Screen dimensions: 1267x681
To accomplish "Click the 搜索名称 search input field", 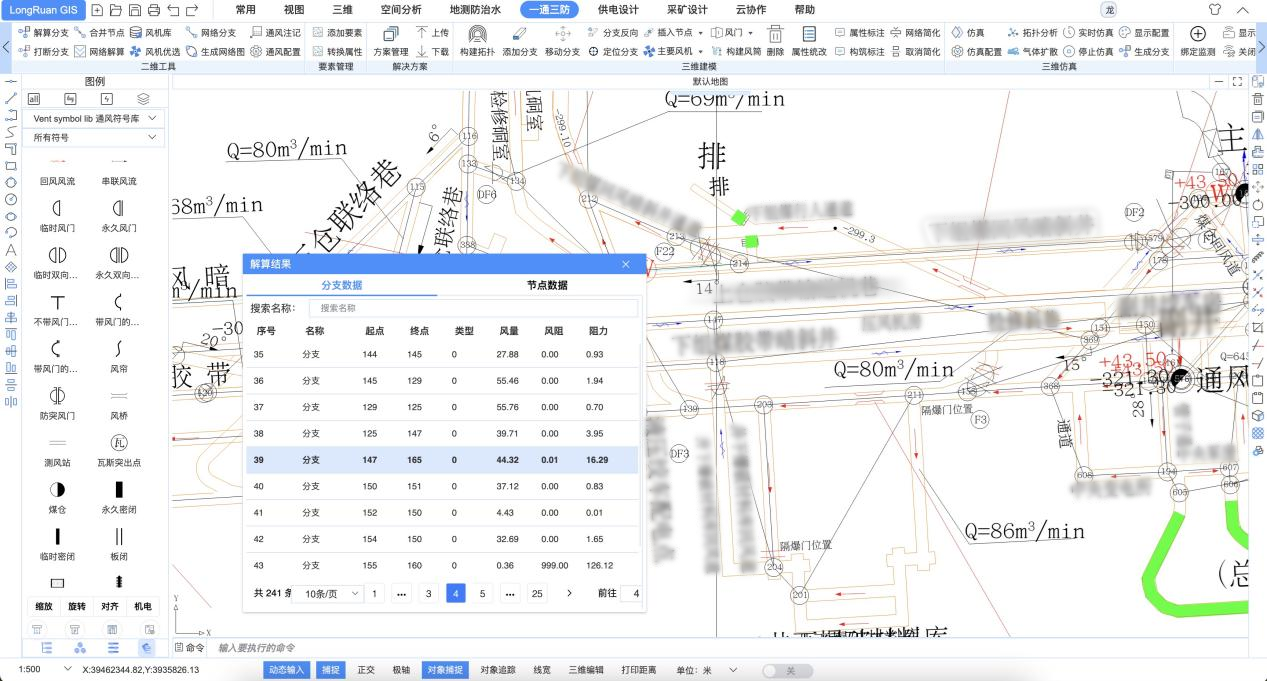I will (x=475, y=308).
